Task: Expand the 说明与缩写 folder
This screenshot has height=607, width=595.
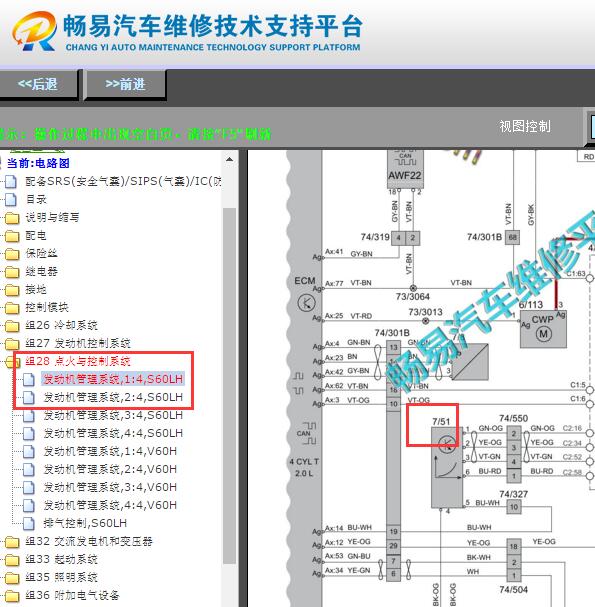Action: click(52, 218)
